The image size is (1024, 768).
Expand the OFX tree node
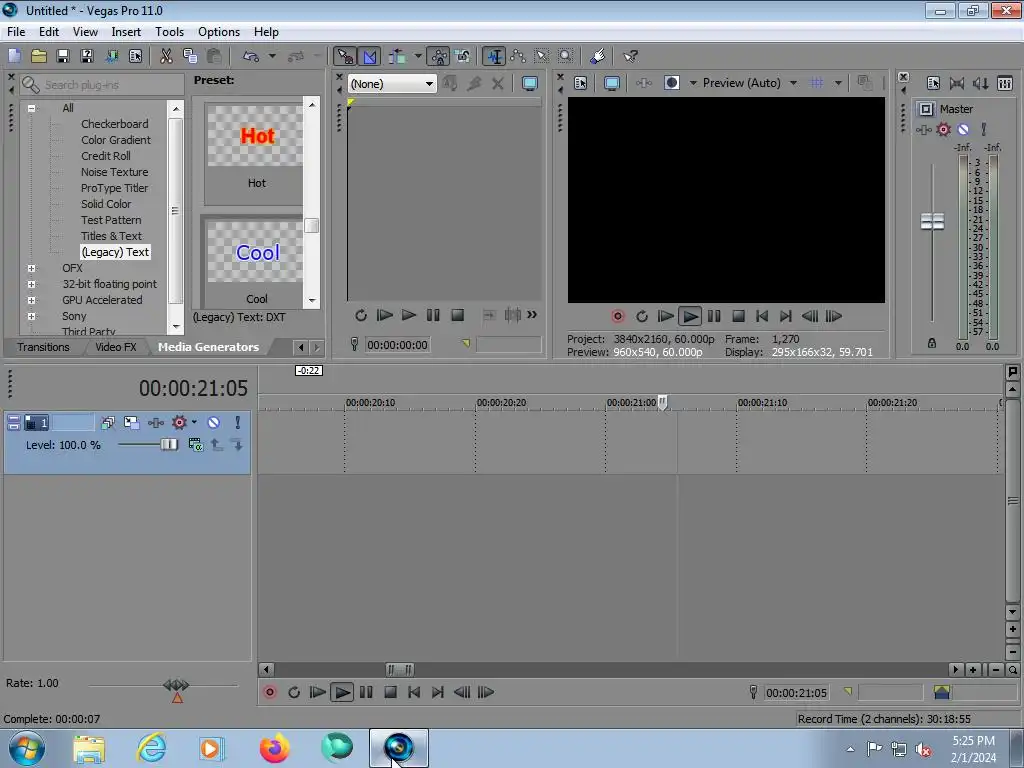tap(31, 268)
